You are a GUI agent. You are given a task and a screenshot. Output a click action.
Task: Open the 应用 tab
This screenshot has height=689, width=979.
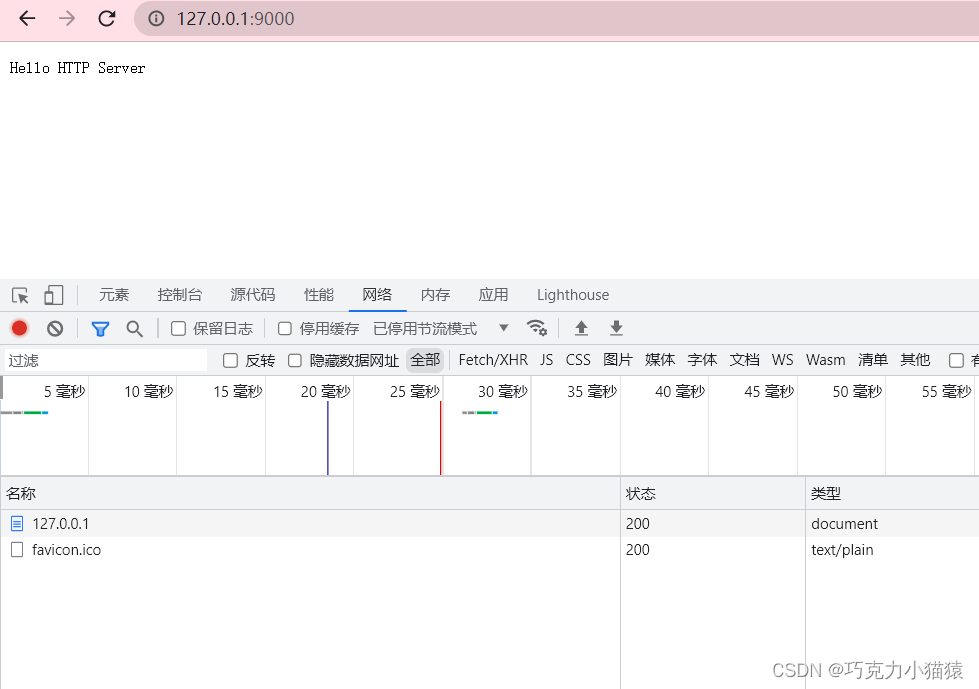pyautogui.click(x=493, y=295)
